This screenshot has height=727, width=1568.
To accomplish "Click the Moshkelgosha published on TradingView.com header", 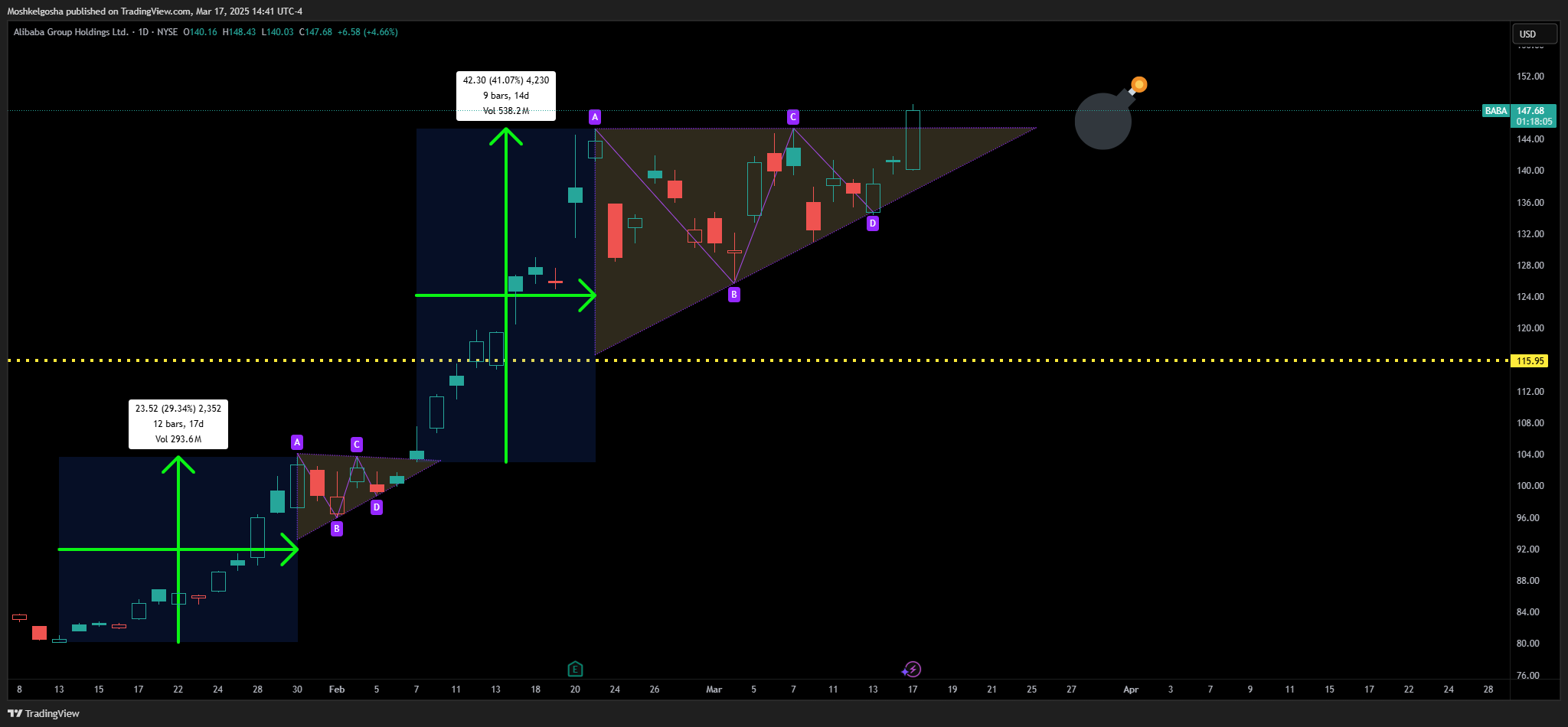I will coord(155,11).
